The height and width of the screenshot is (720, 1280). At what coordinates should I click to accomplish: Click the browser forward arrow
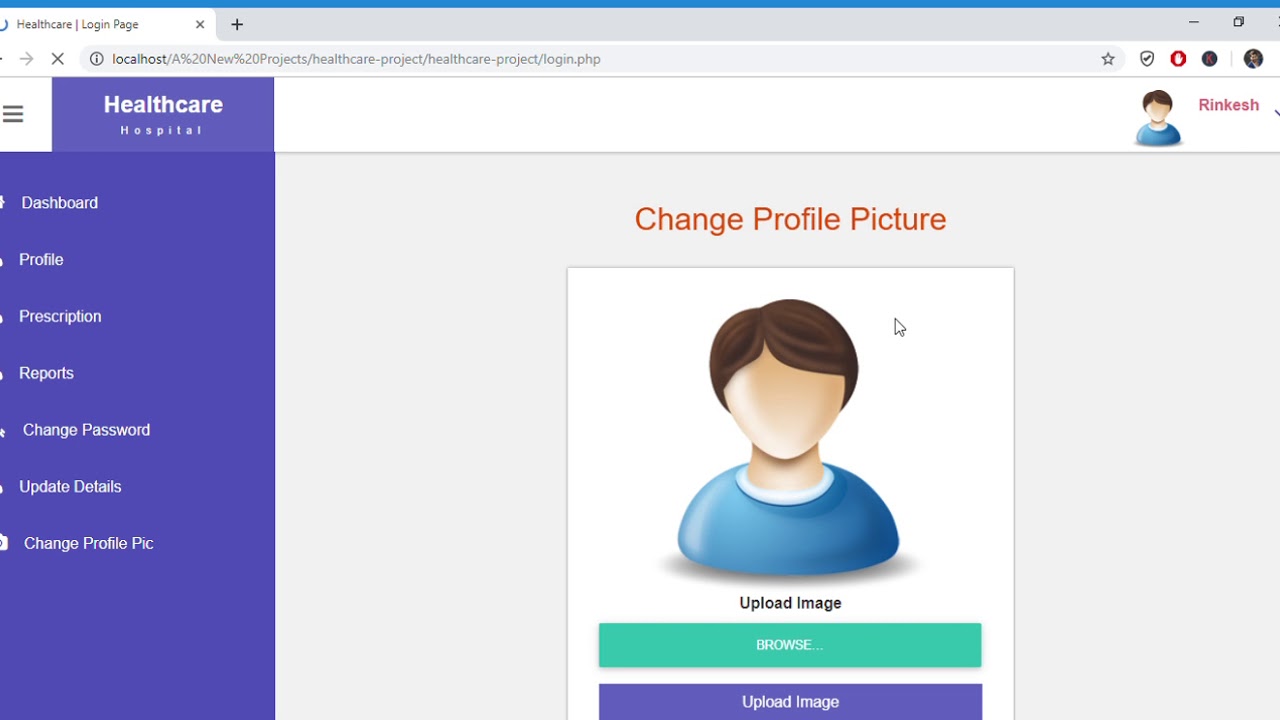pos(27,59)
